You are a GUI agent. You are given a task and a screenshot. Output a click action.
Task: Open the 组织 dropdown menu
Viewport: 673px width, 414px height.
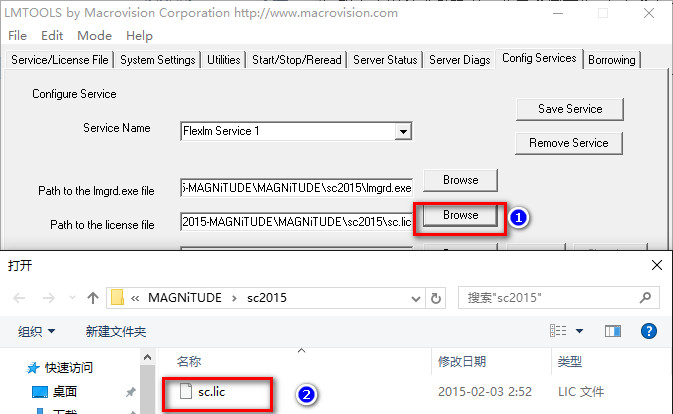tap(36, 331)
